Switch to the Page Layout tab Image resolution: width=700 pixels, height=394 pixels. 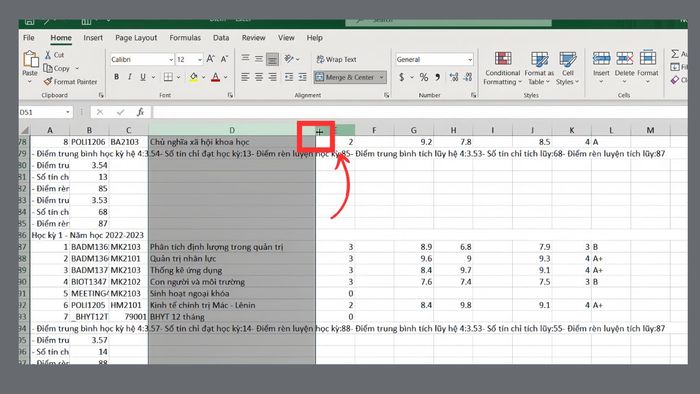tap(136, 38)
